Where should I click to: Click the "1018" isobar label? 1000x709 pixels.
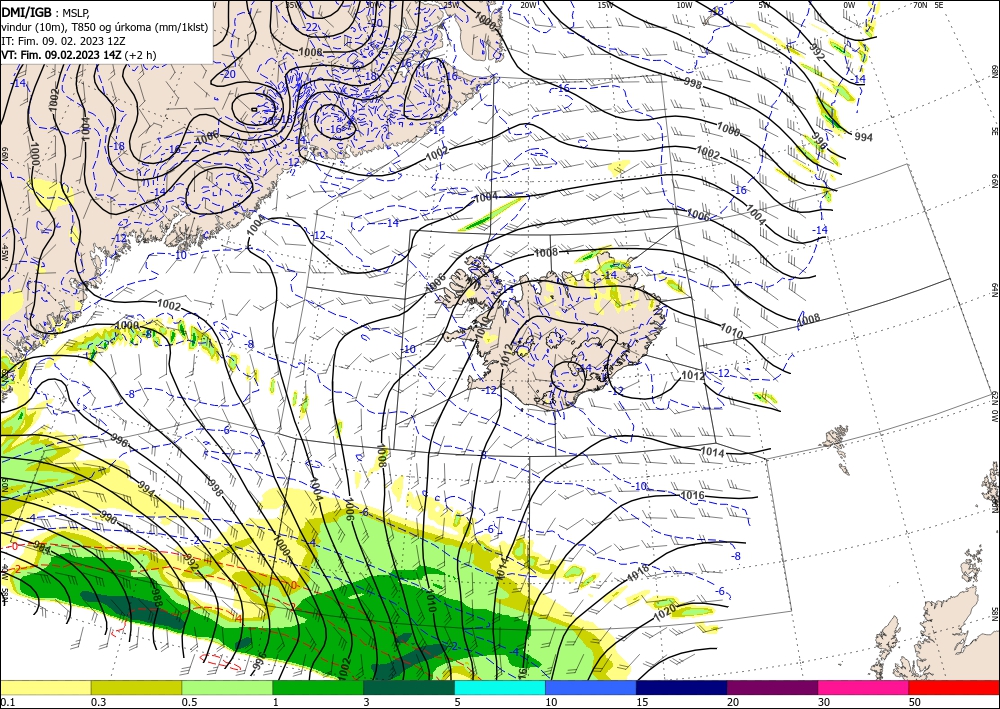coord(637,573)
